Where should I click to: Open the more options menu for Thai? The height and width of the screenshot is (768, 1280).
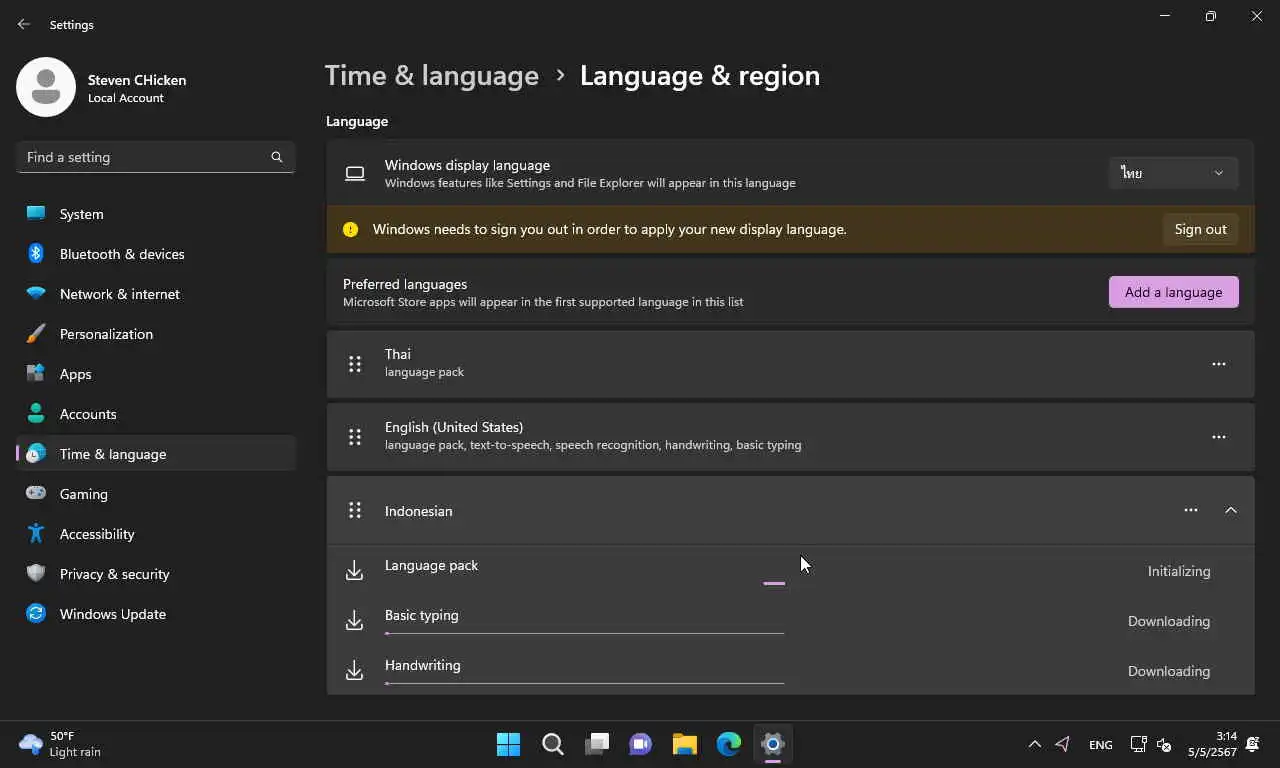(x=1218, y=364)
